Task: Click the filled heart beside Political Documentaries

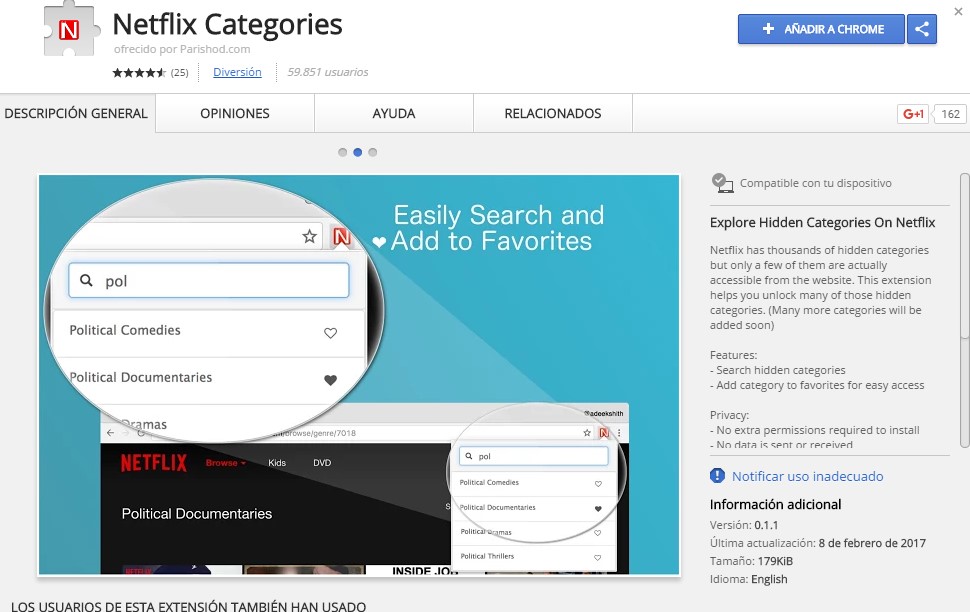Action: [x=331, y=380]
